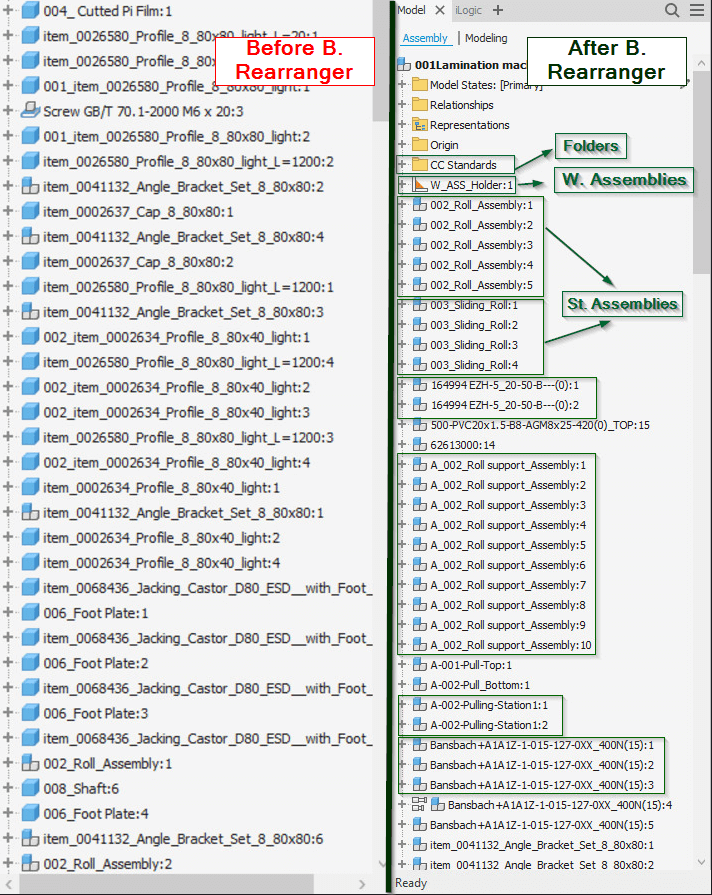Screen dimensions: 712x895
Task: Click the 164994 EZH-5_20-50-B---(0):1 icon
Action: [420, 385]
